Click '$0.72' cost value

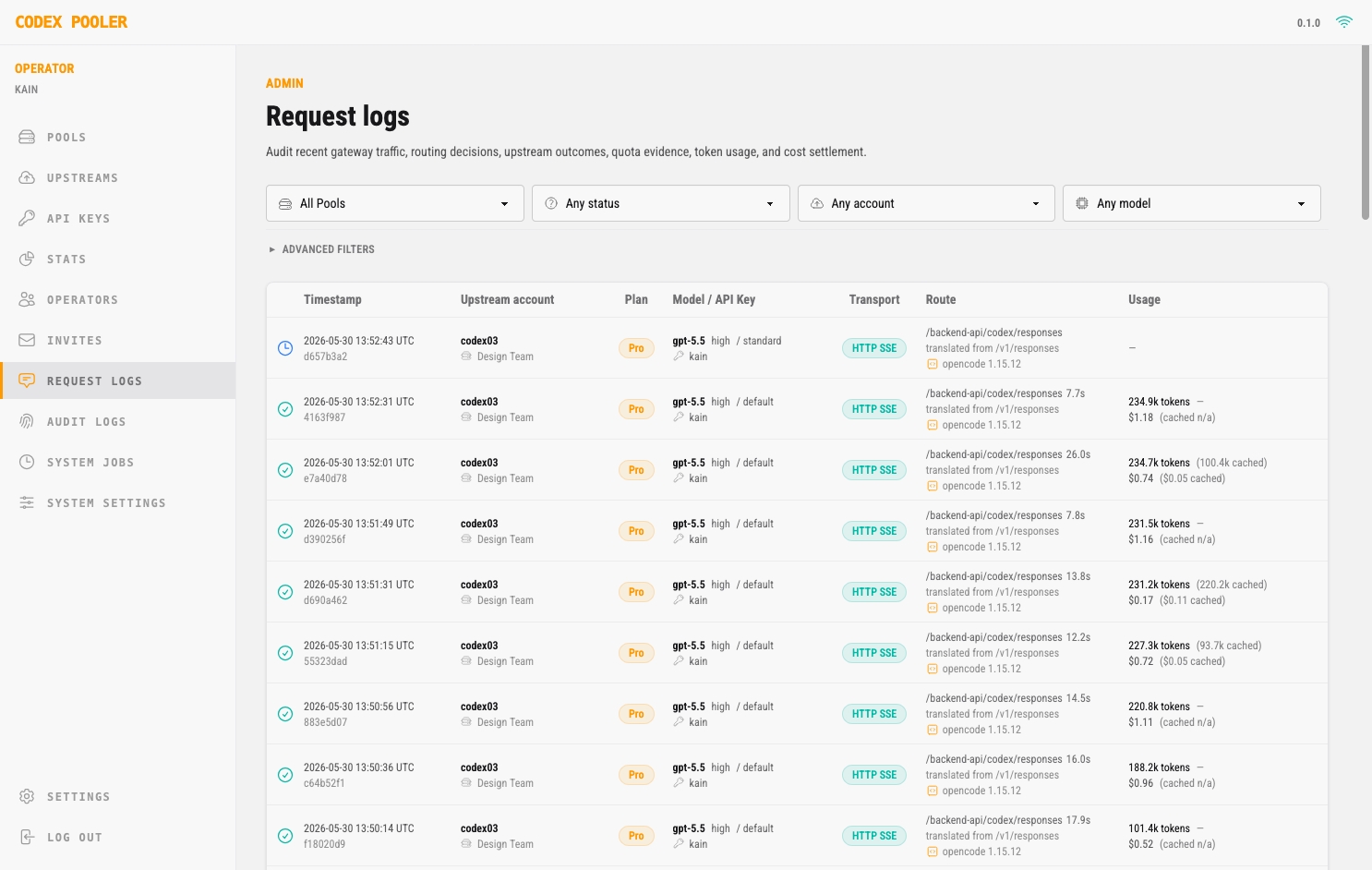click(1141, 661)
